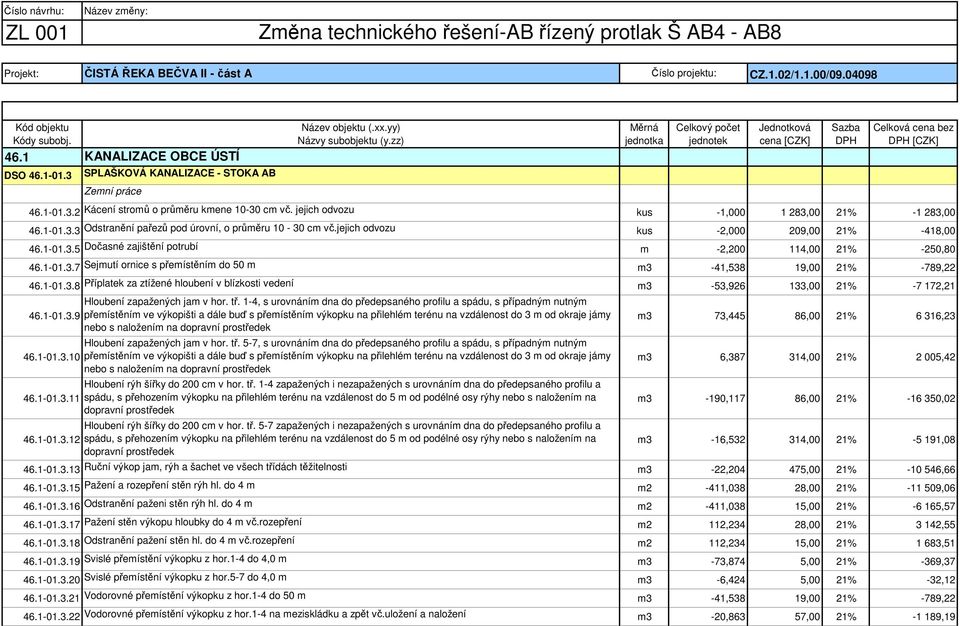This screenshot has width=960, height=626.
Task: Click the 'Jednotková cena [CZK]' column header
Action: (784, 134)
